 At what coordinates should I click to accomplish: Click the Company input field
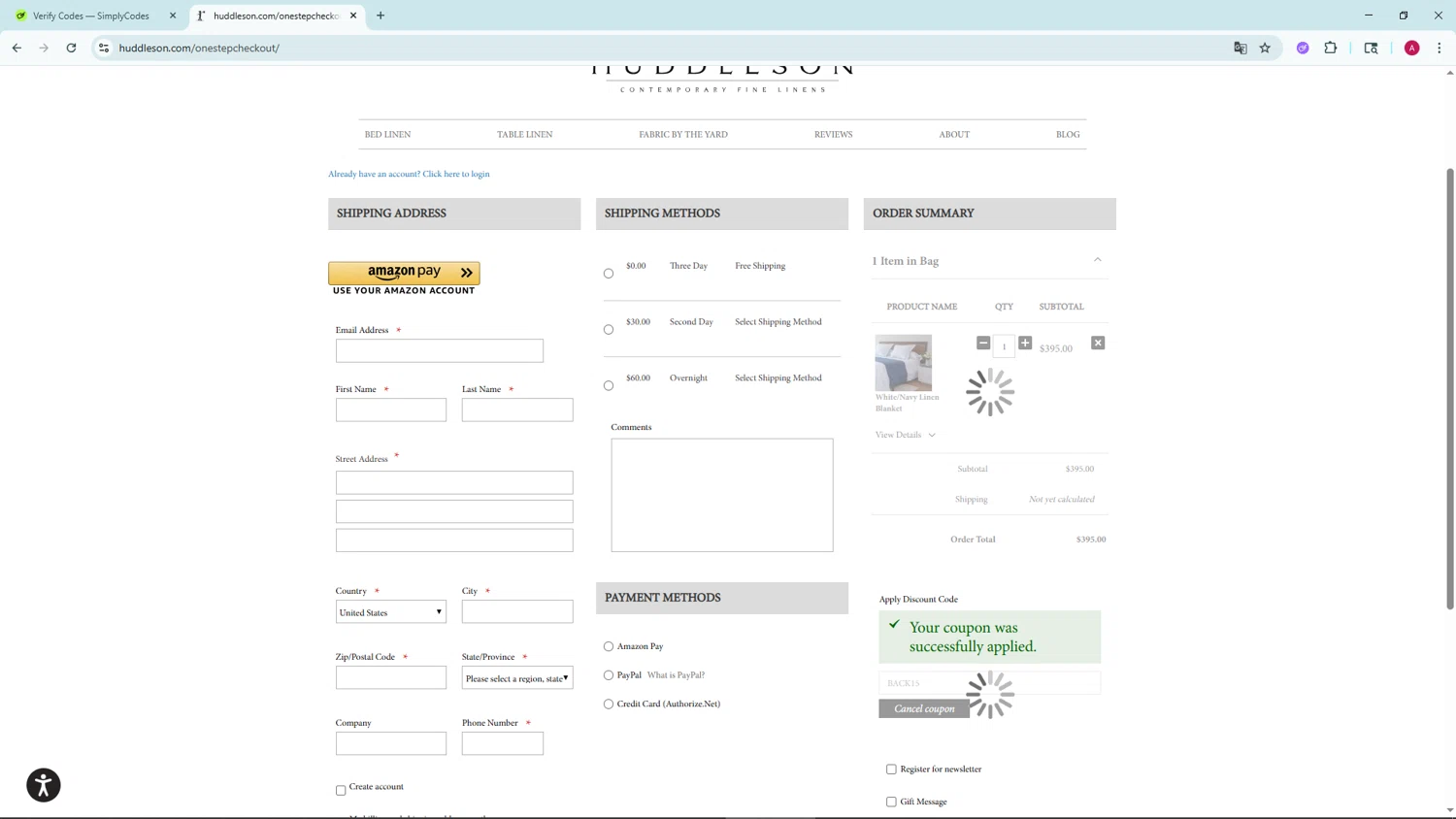coord(391,743)
